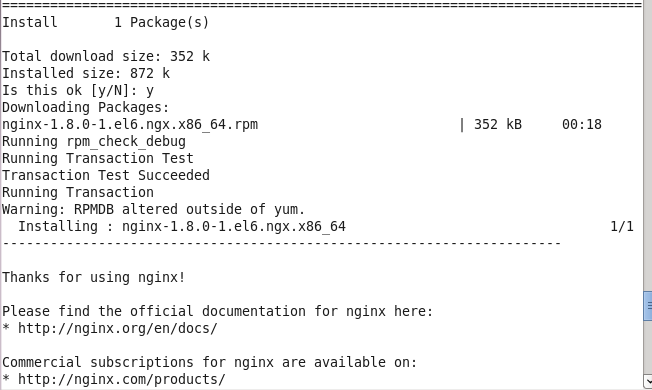
Task: Click the 'Install 1 Package(s)' summary line
Action: coord(106,22)
